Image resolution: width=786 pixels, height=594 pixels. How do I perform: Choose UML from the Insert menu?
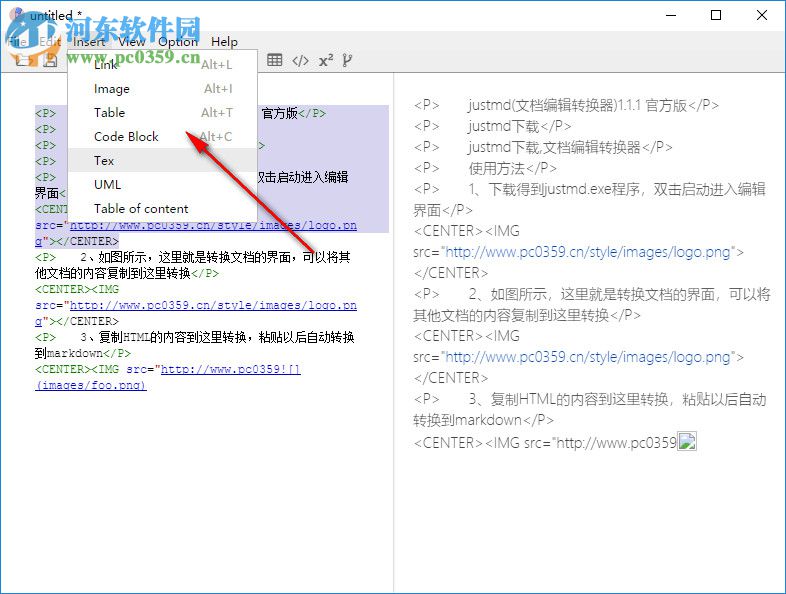(x=162, y=184)
